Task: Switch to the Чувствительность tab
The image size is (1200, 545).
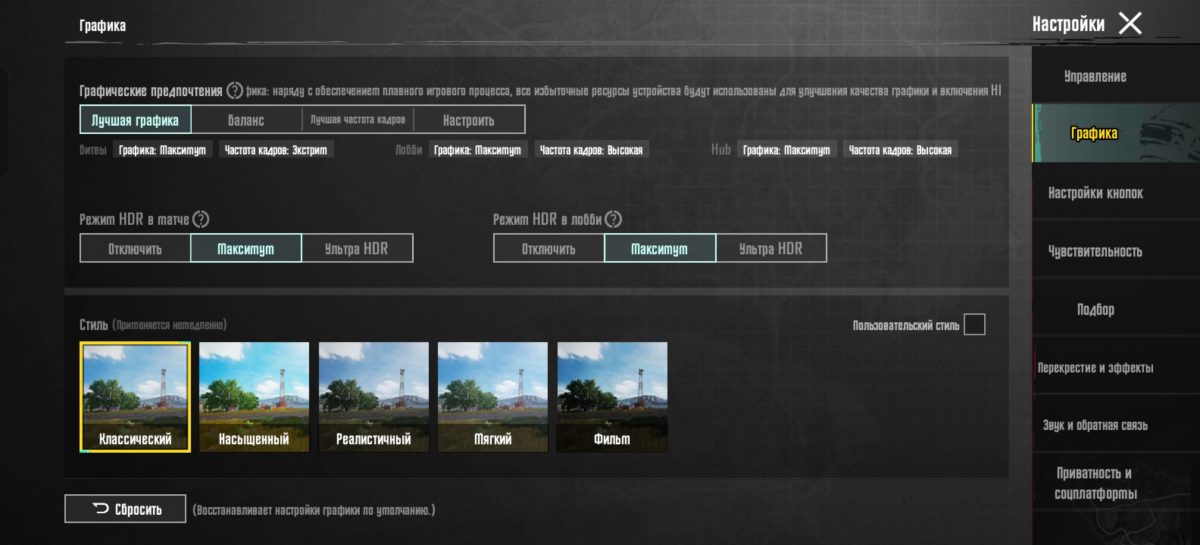Action: [x=1095, y=251]
